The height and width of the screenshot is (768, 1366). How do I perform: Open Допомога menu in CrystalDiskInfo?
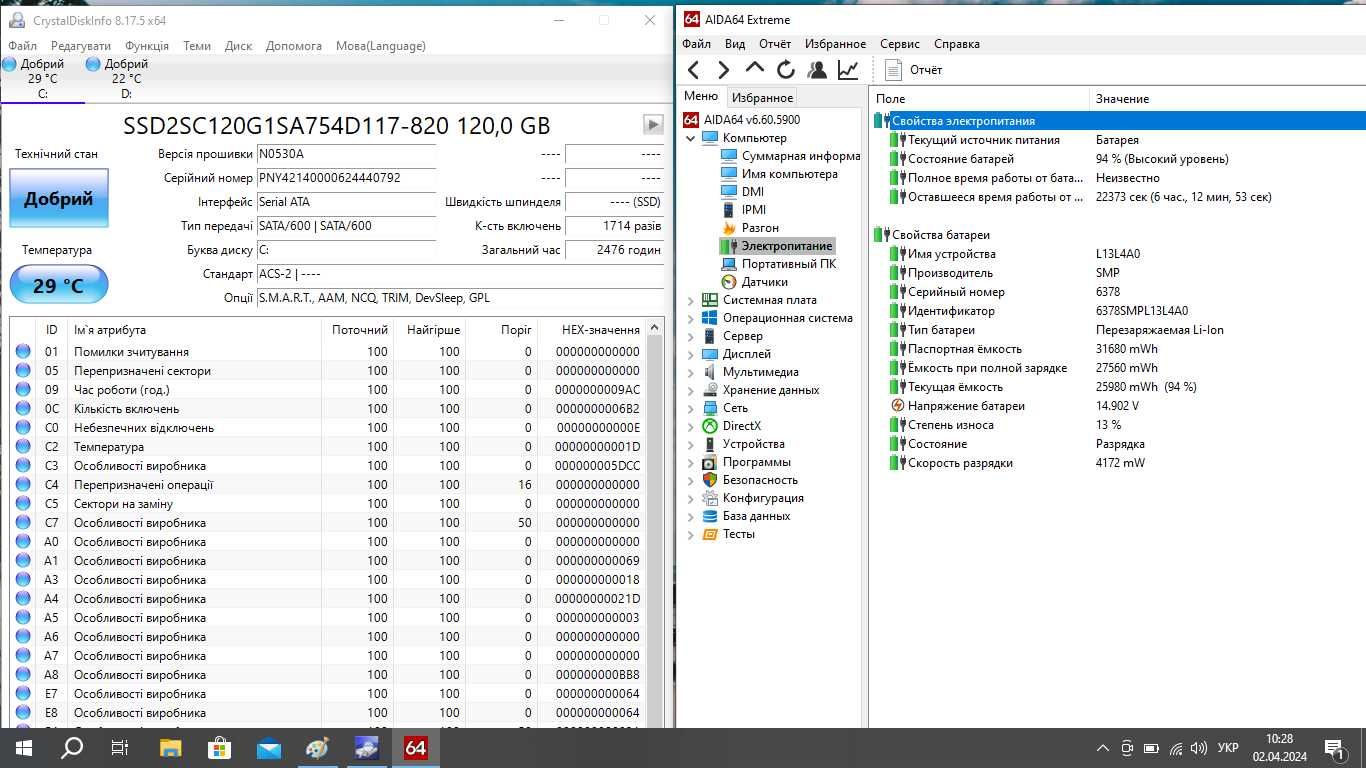[x=294, y=46]
